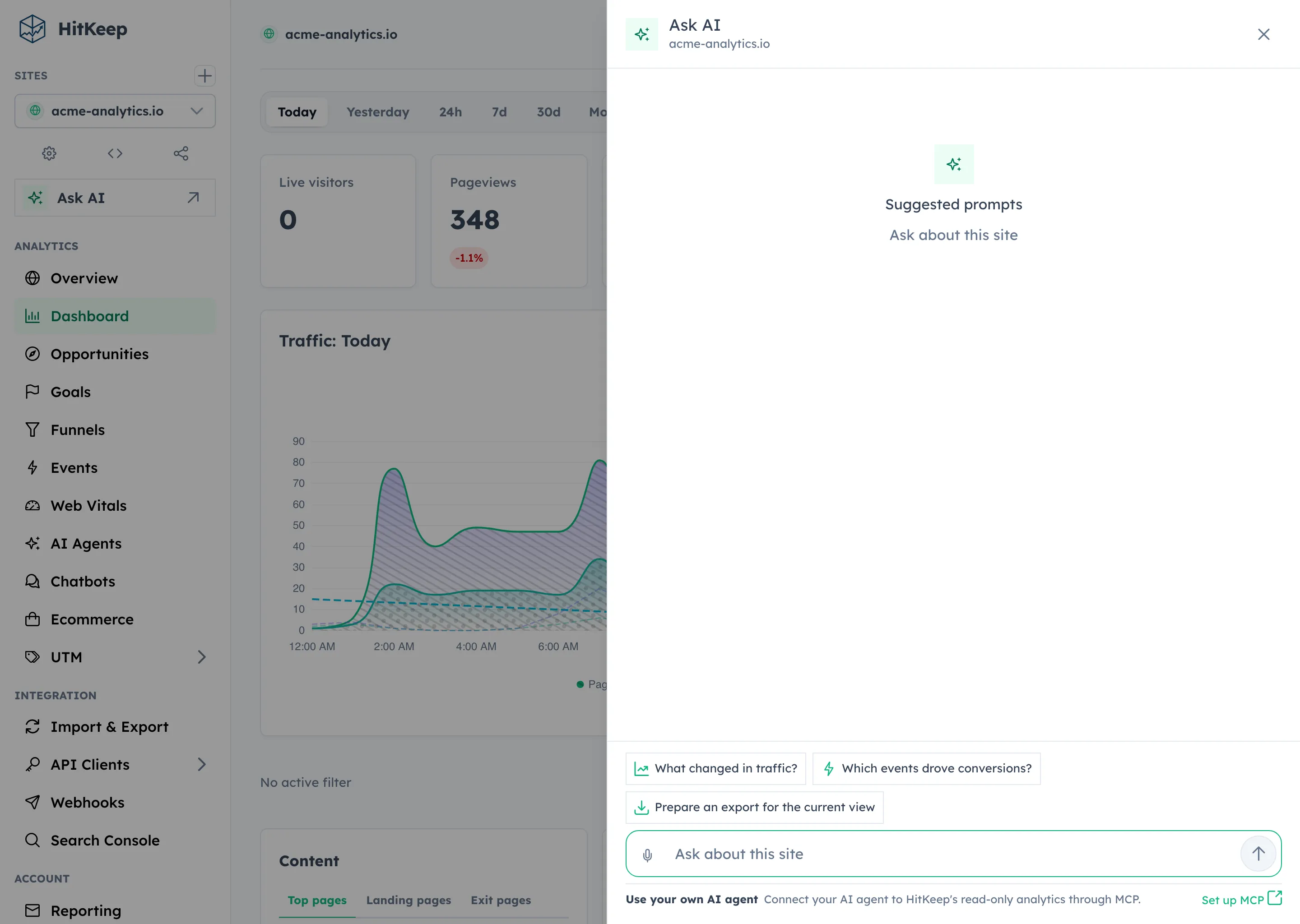Expand the UTM submenu chevron
The width and height of the screenshot is (1300, 924).
tap(201, 657)
